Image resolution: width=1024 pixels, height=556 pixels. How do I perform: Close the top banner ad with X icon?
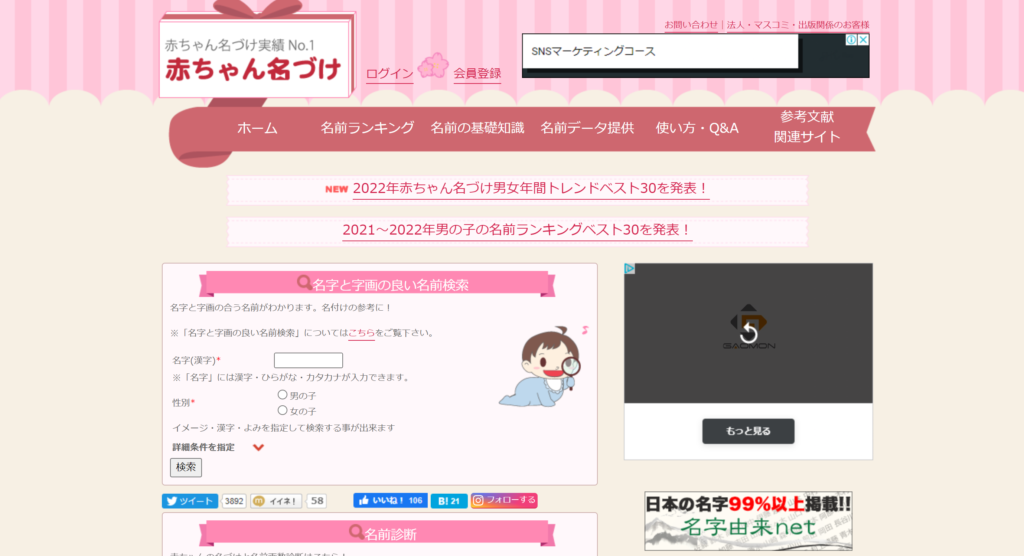point(863,40)
